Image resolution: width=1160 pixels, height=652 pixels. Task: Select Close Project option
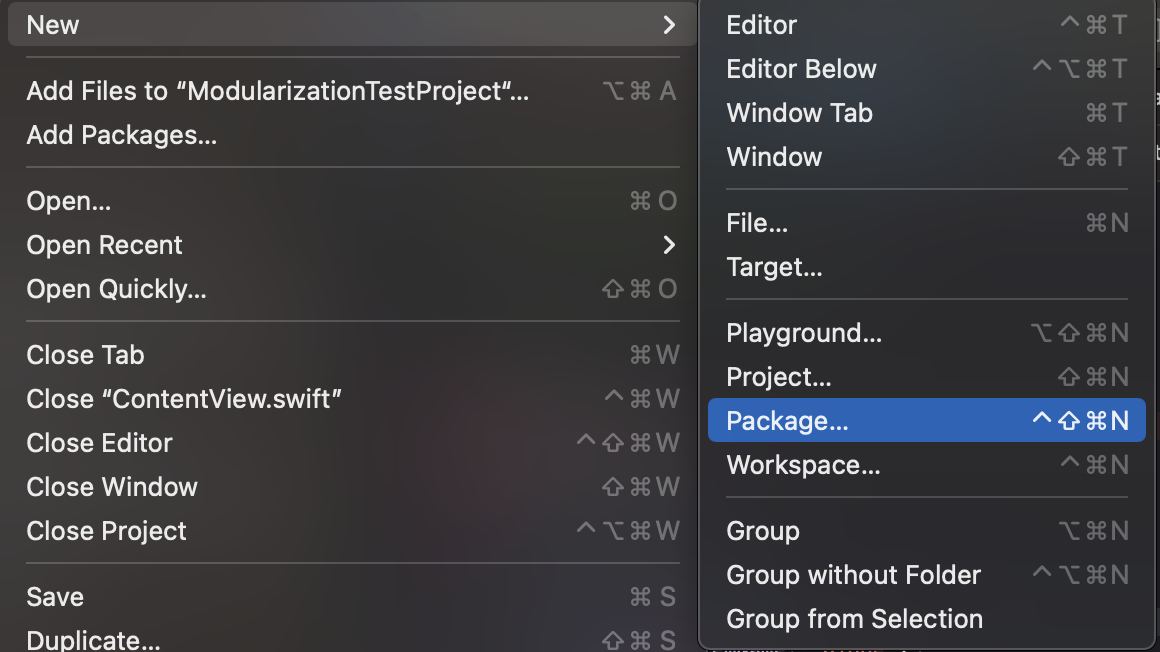pos(107,531)
